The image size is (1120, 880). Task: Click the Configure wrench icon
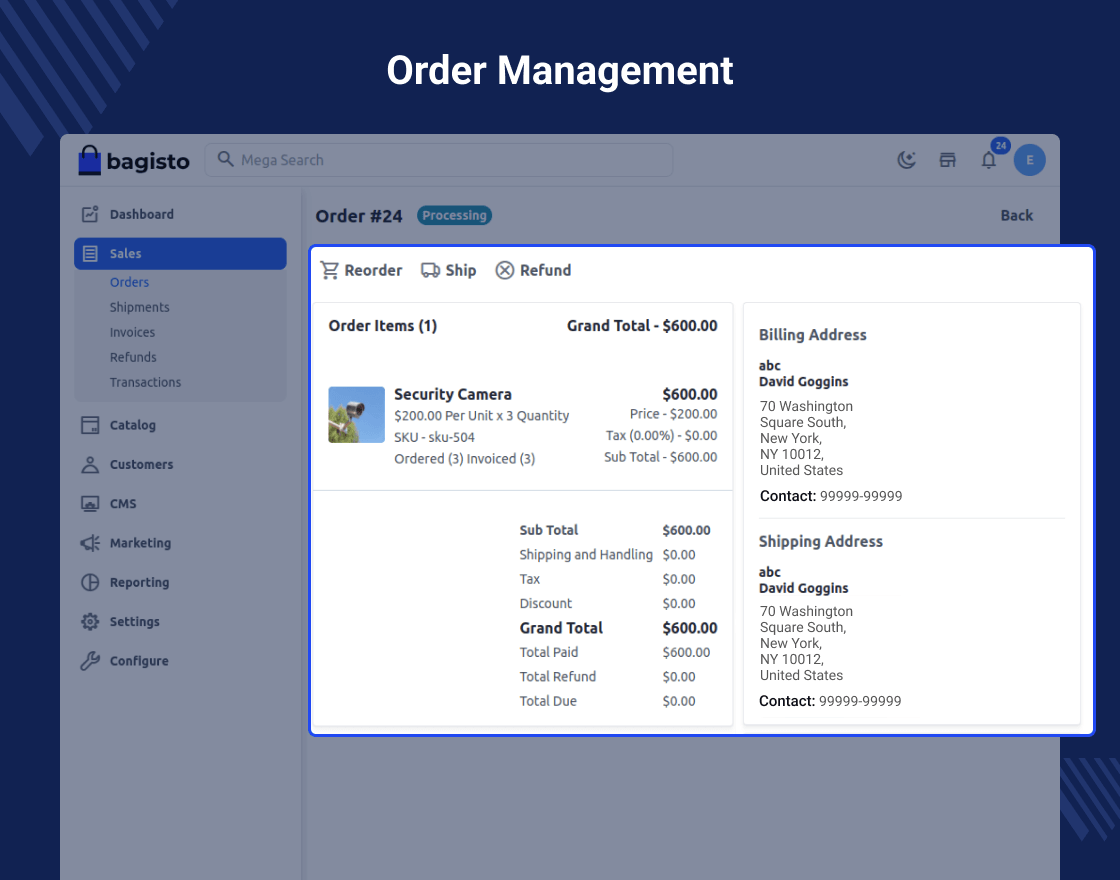click(90, 661)
